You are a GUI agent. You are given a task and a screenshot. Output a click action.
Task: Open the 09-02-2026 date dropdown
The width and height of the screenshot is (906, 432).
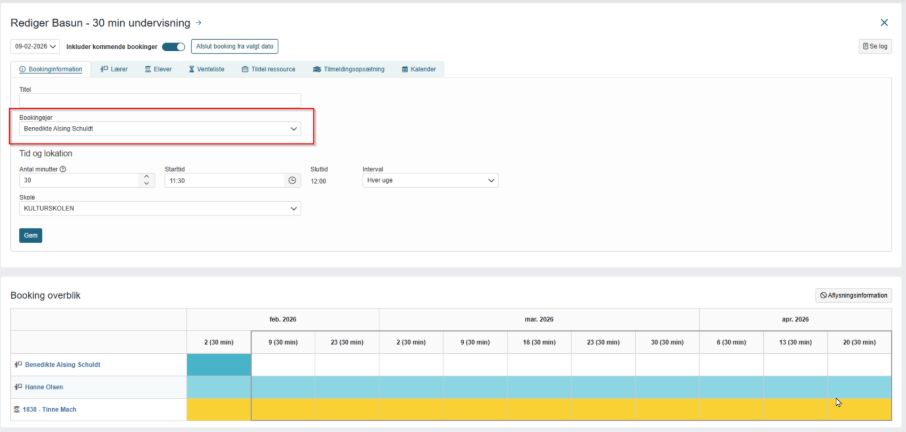pyautogui.click(x=35, y=46)
